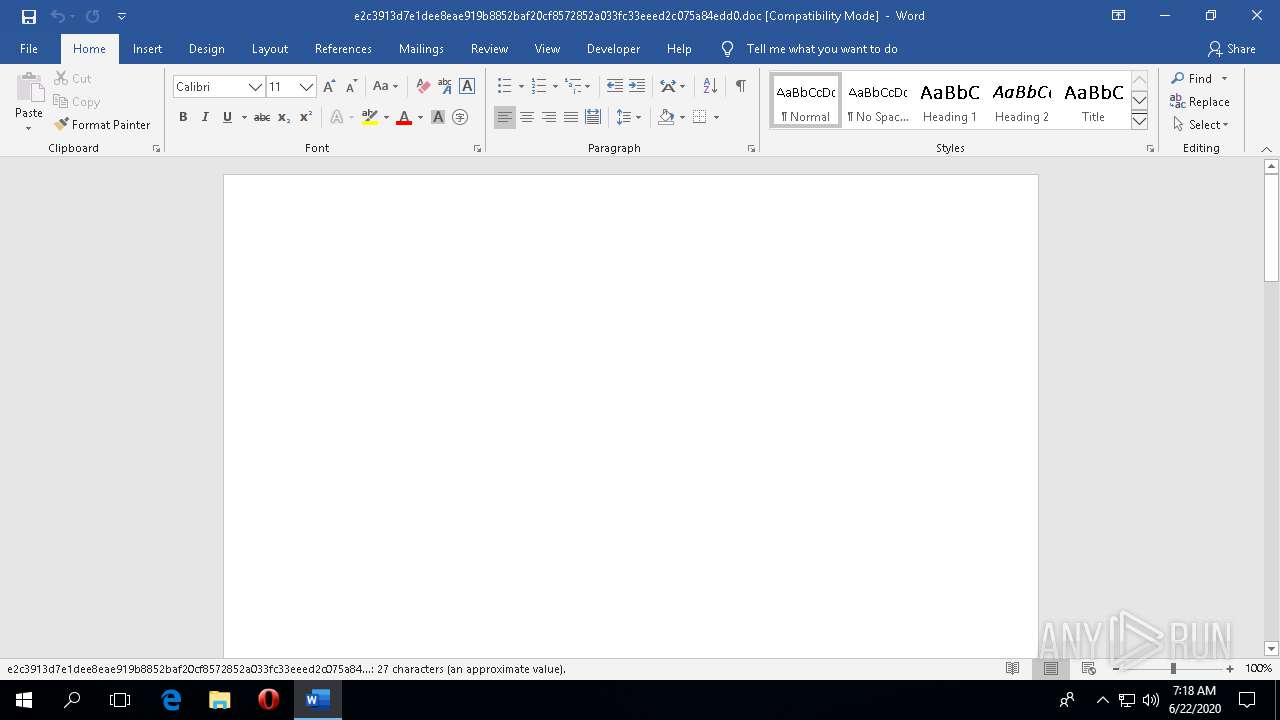Open Change Case Aa dropdown
Screen dimensions: 1280x720
[x=385, y=87]
